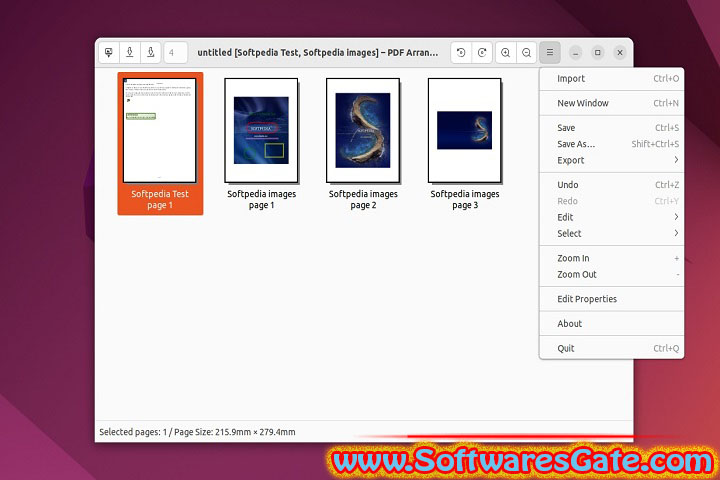Select Save As… menu entry
The height and width of the screenshot is (480, 720).
coord(612,144)
